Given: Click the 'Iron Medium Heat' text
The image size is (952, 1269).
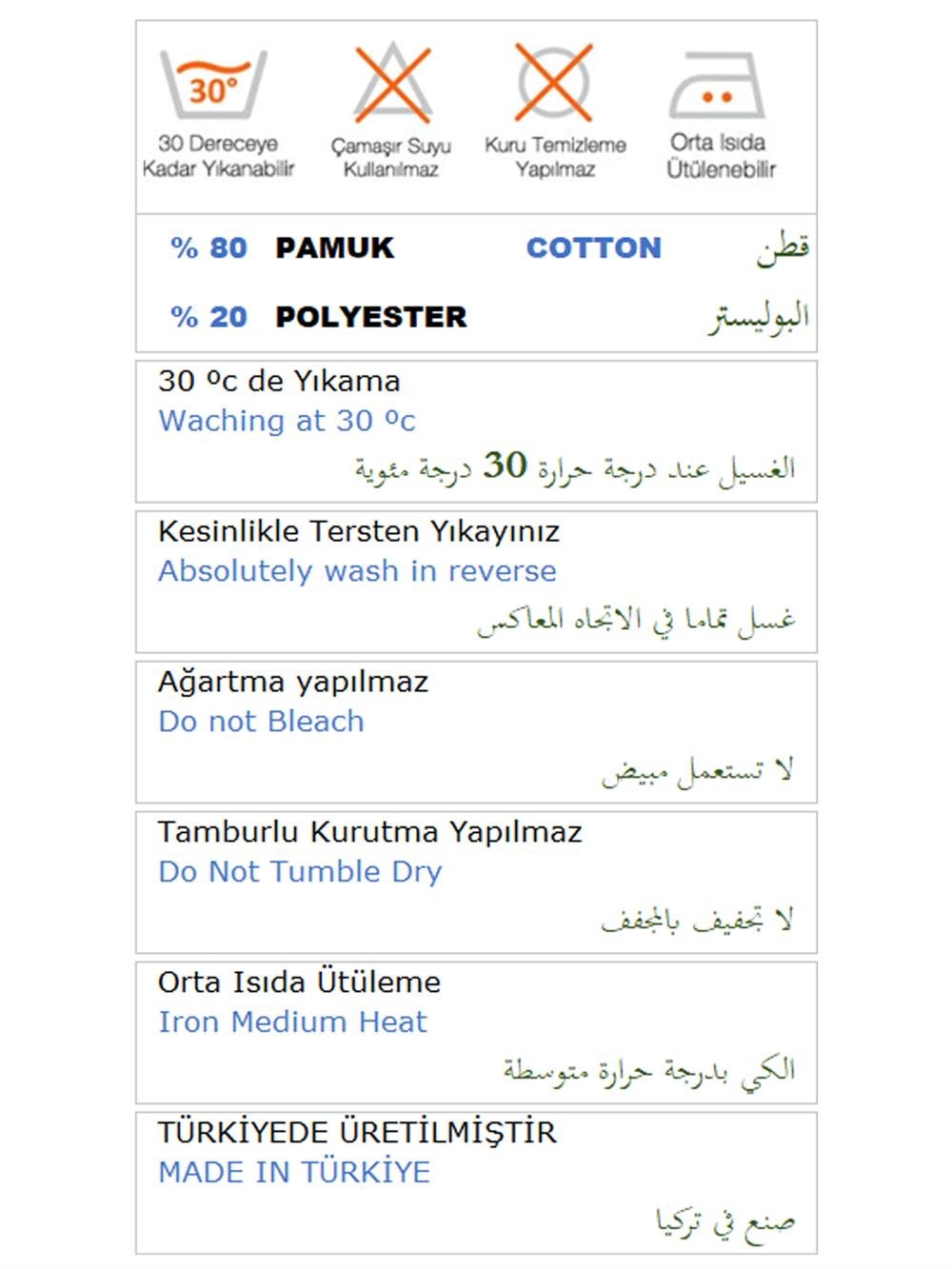Looking at the screenshot, I should pos(292,1022).
